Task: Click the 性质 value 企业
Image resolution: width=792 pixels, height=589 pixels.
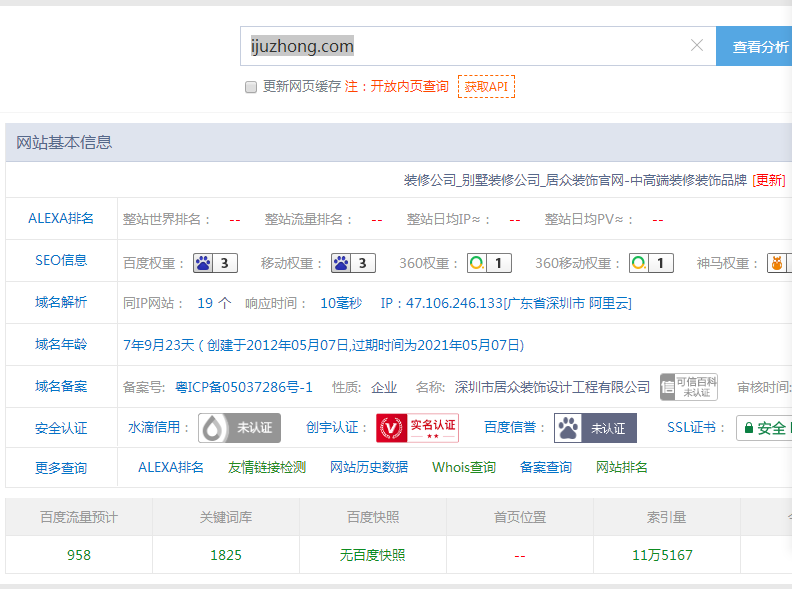Action: point(384,387)
